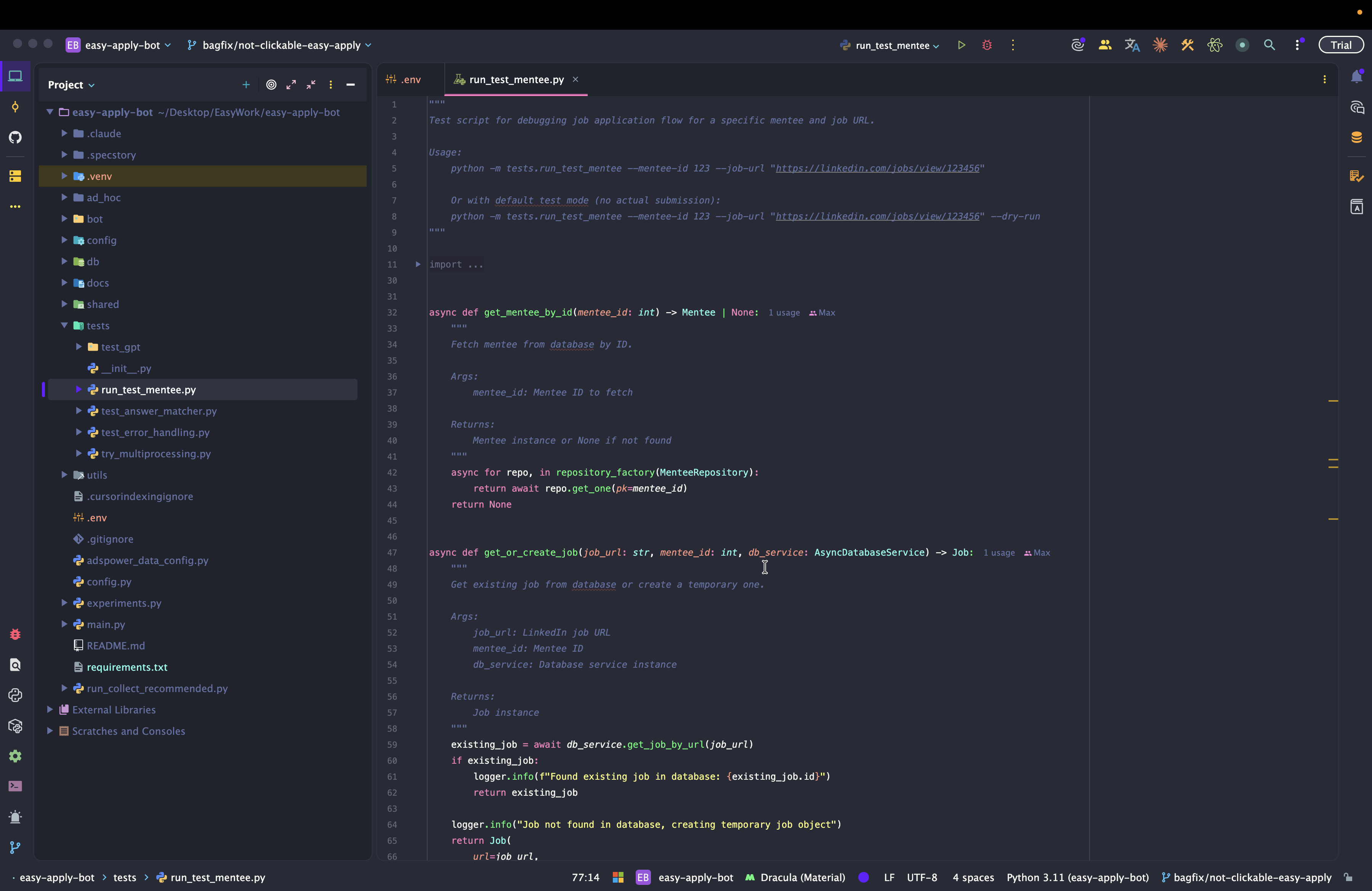Screen dimensions: 1372x891
Task: Open git branch bagfix dropdown
Action: [x=281, y=45]
